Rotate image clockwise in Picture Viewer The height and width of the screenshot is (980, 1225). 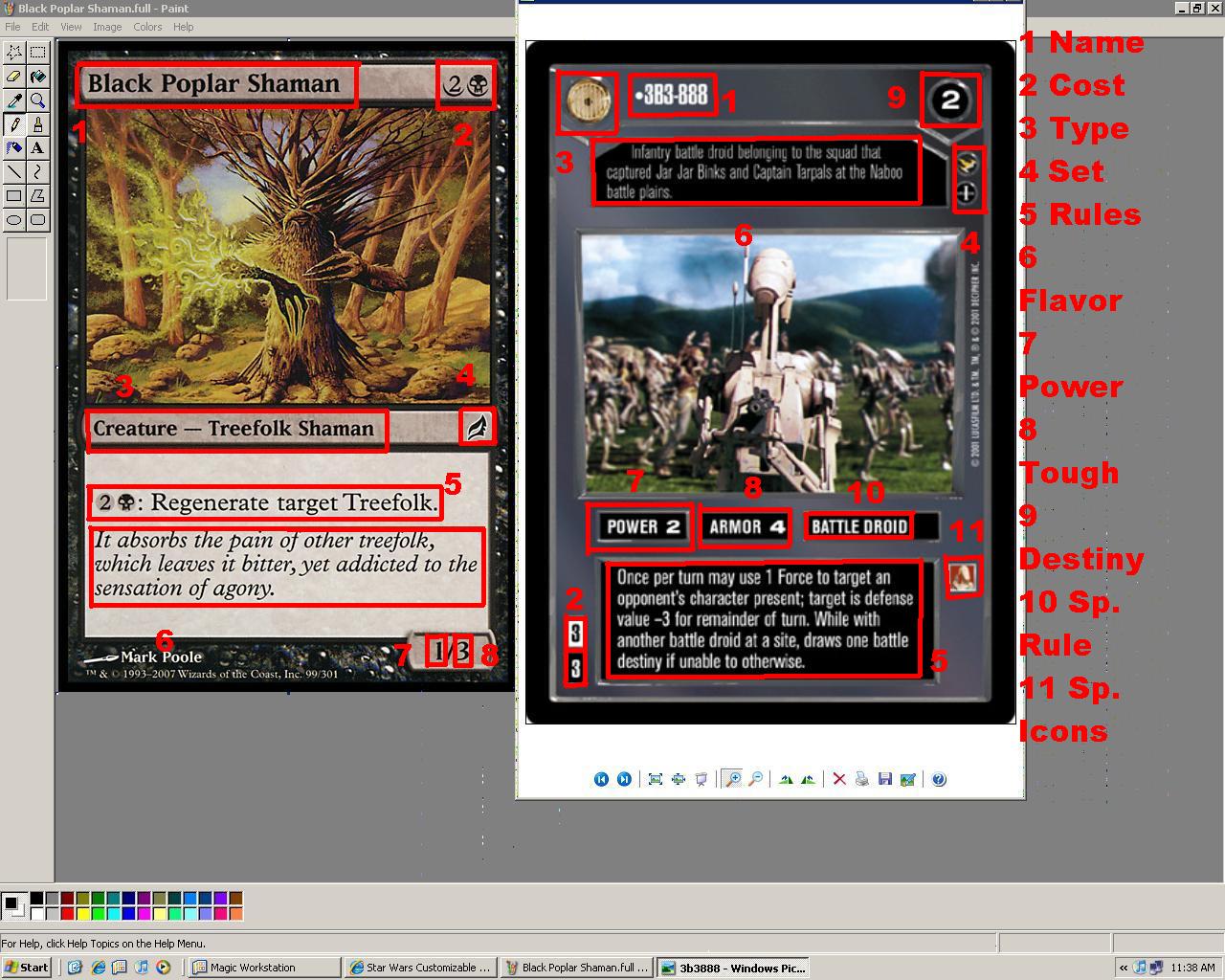click(786, 779)
